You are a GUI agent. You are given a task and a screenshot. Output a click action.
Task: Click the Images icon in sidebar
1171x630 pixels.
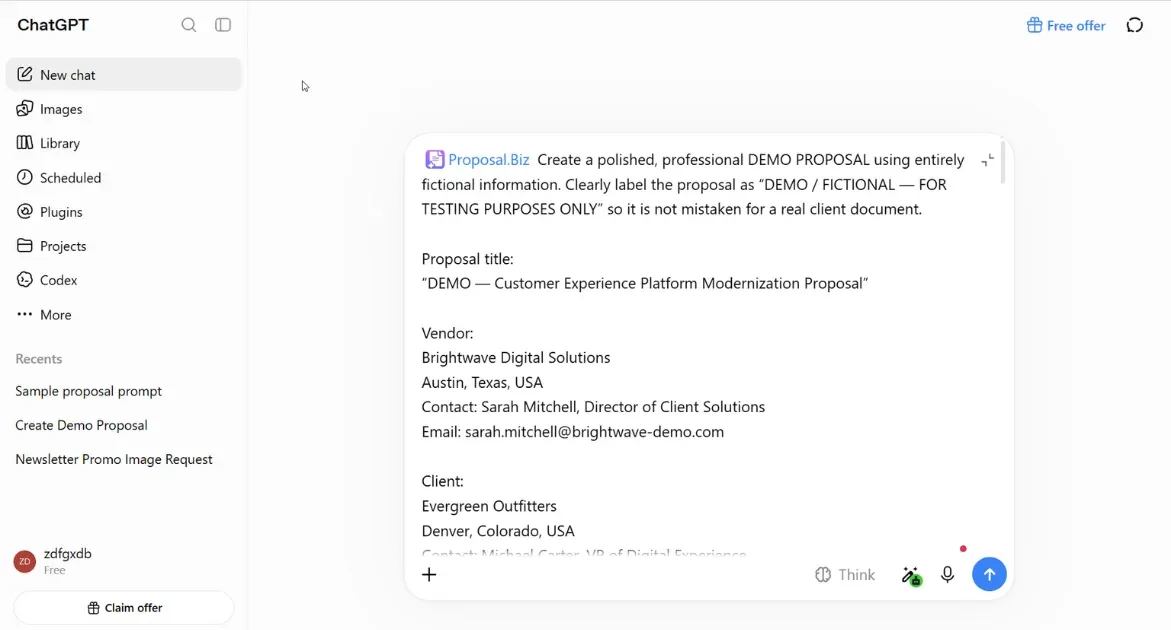click(x=25, y=108)
